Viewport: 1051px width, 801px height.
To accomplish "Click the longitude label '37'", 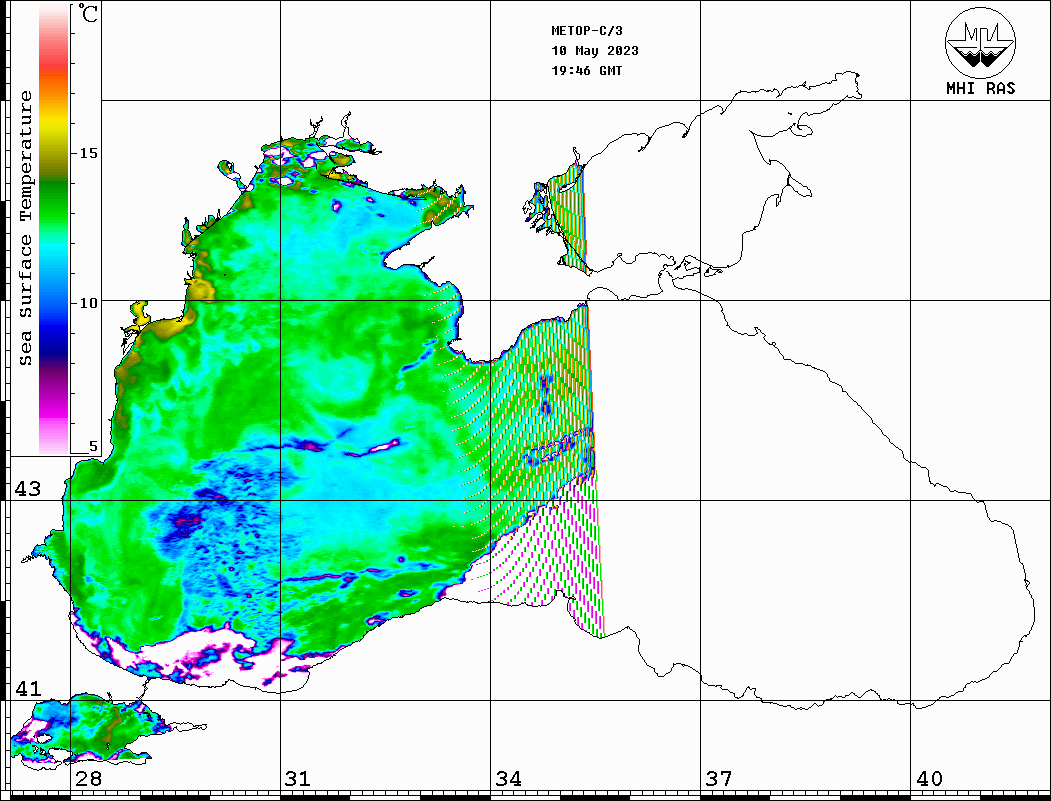I will 719,779.
